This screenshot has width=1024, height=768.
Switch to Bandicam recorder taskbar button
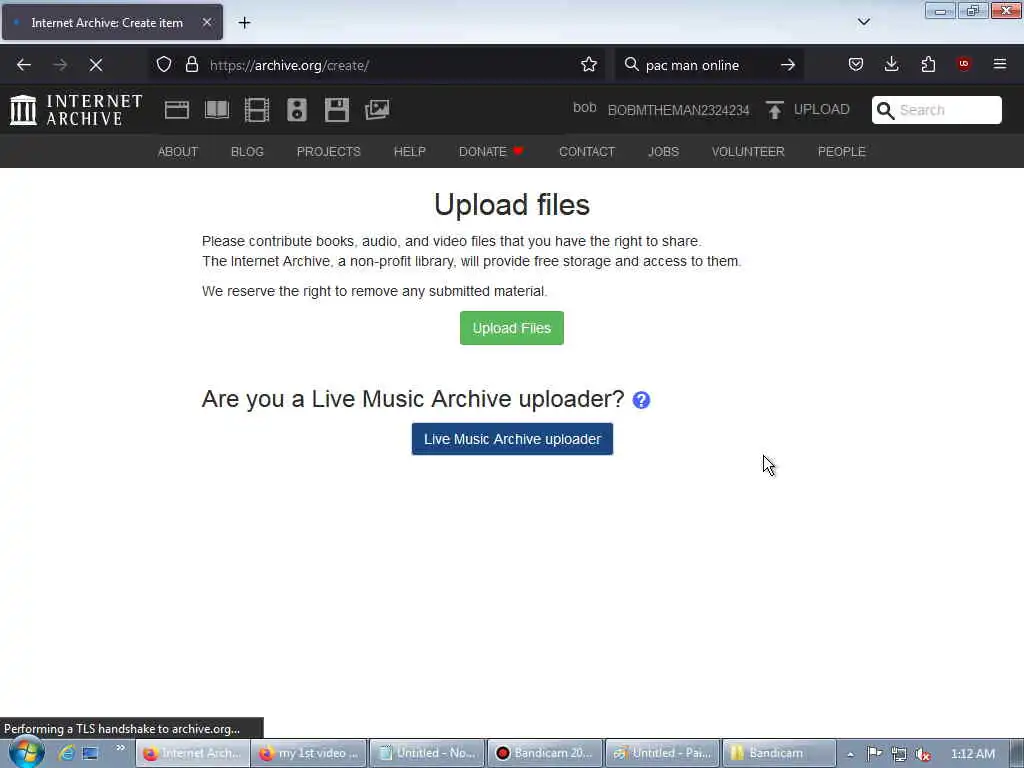click(545, 753)
